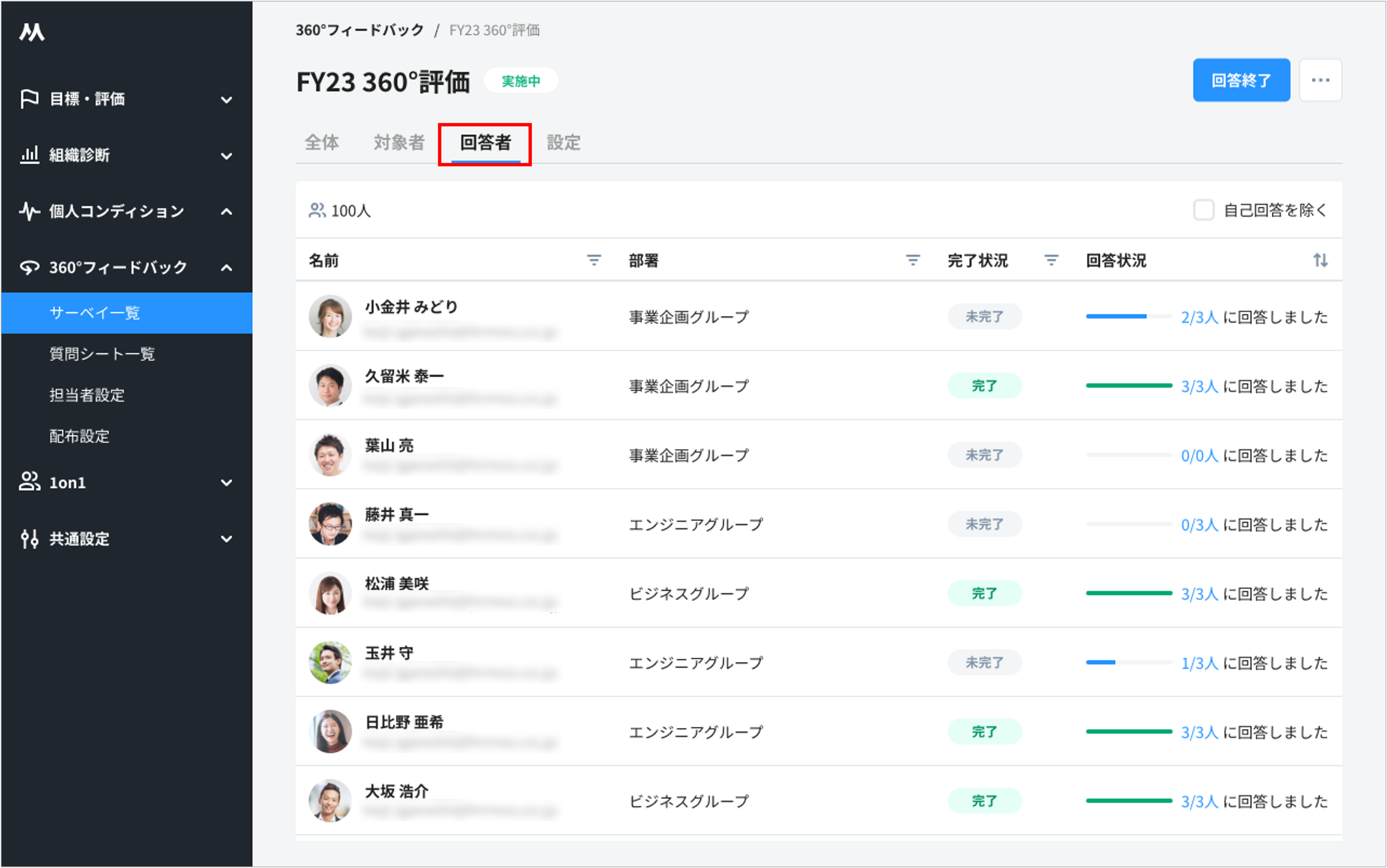Click the app logo in the sidebar
1387x868 pixels.
click(x=32, y=32)
